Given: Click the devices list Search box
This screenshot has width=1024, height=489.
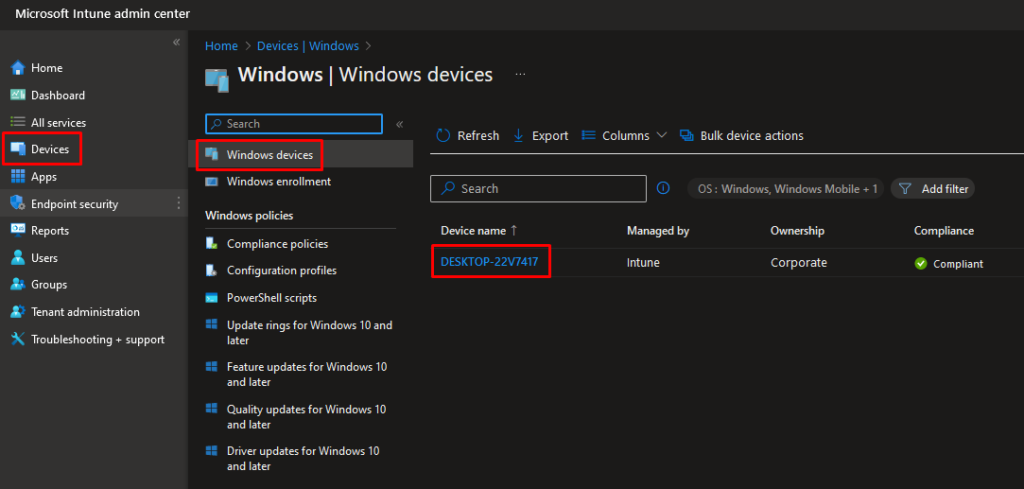Looking at the screenshot, I should pyautogui.click(x=538, y=189).
